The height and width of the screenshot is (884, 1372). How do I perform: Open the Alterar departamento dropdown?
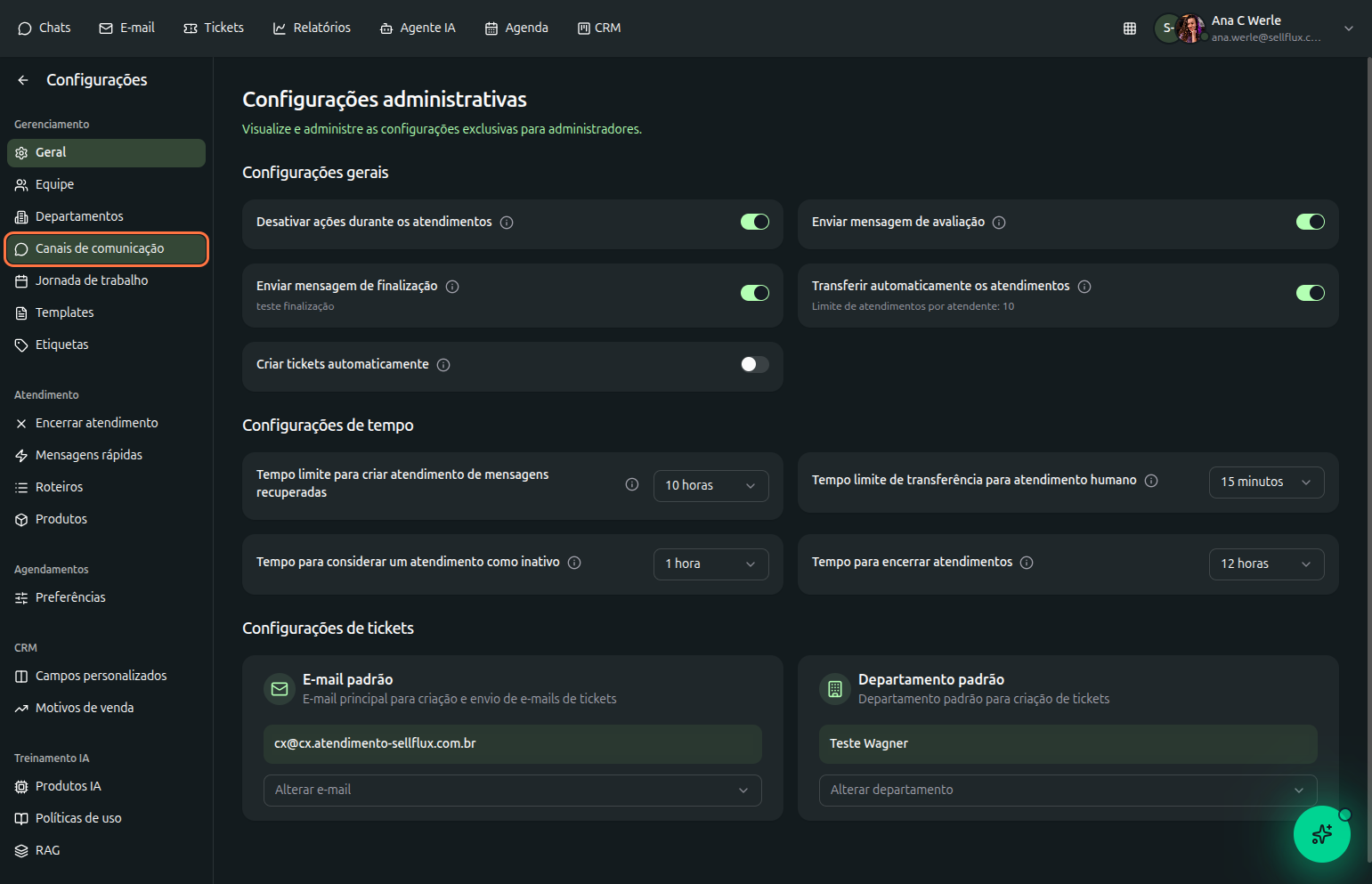[x=1067, y=791]
